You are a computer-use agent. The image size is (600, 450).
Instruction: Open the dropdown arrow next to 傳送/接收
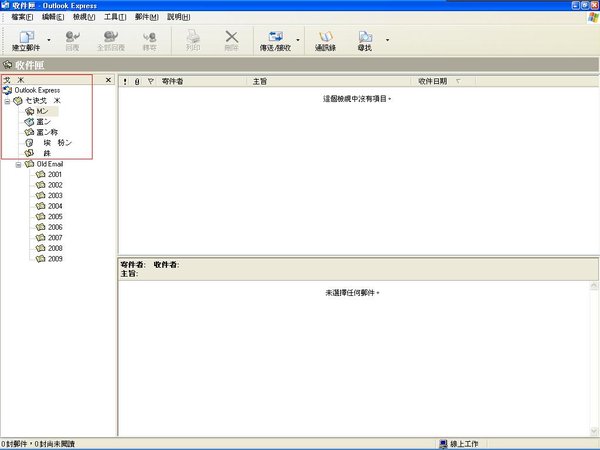[298, 40]
